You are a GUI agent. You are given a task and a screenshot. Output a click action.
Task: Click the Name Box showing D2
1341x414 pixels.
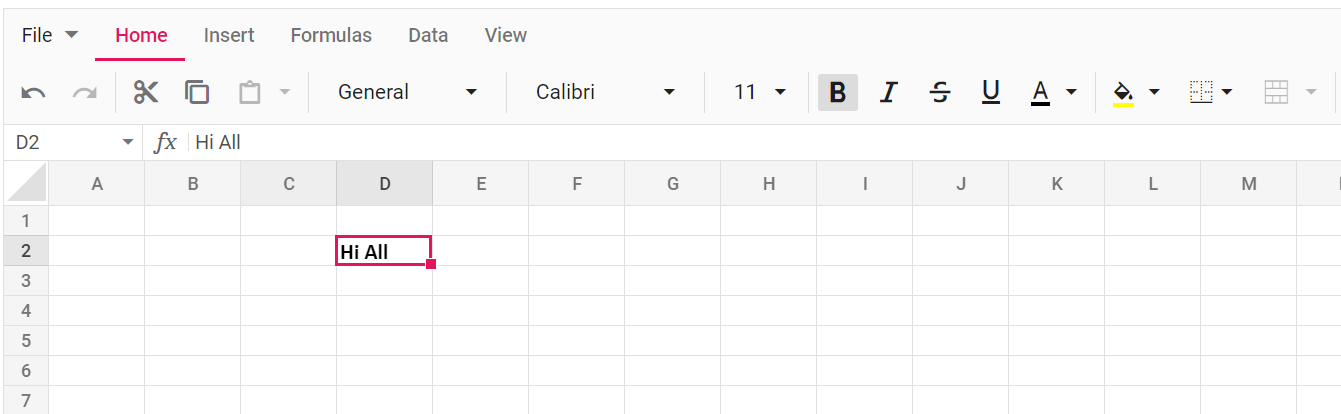[x=74, y=142]
